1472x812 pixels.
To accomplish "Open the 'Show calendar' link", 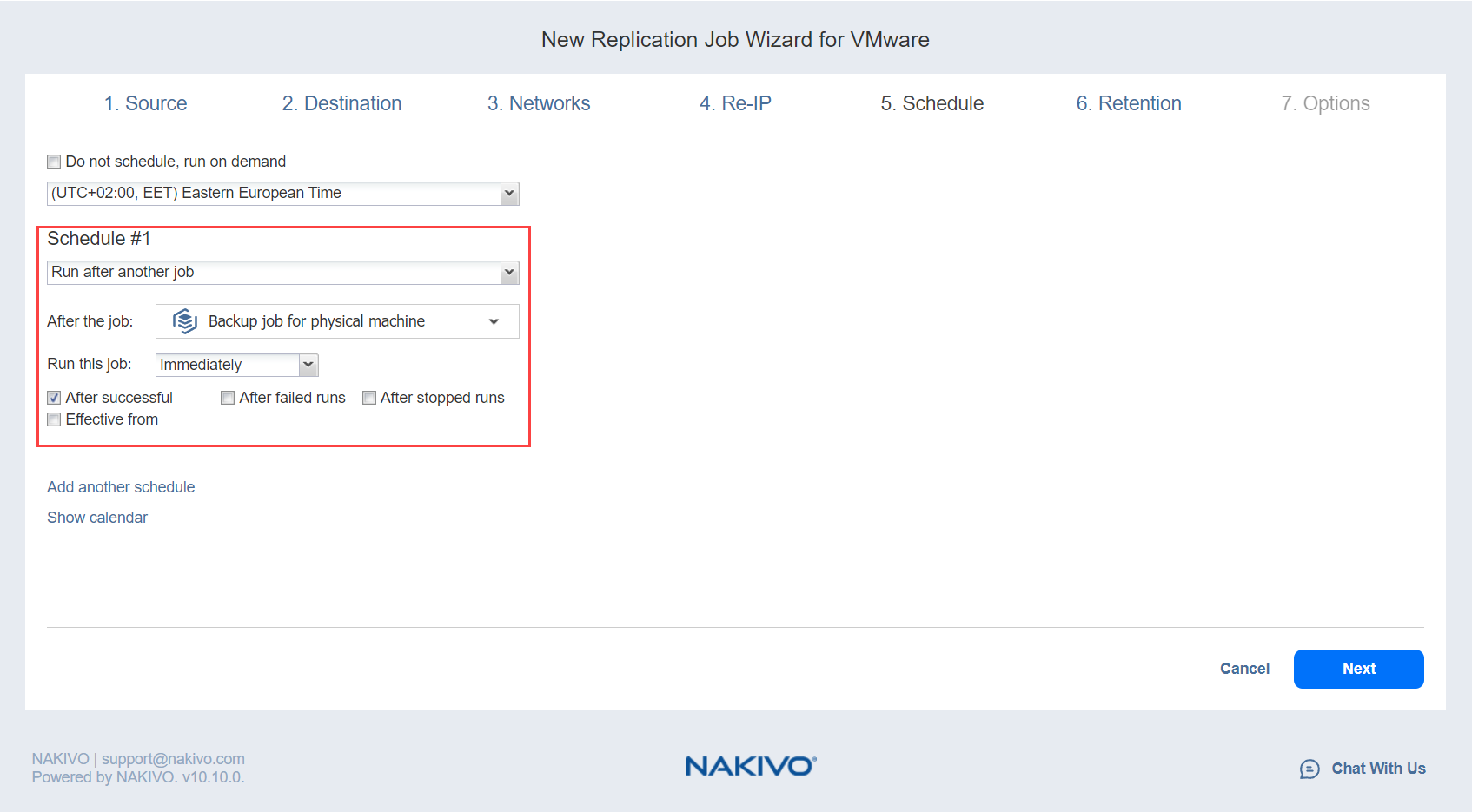I will pyautogui.click(x=97, y=518).
